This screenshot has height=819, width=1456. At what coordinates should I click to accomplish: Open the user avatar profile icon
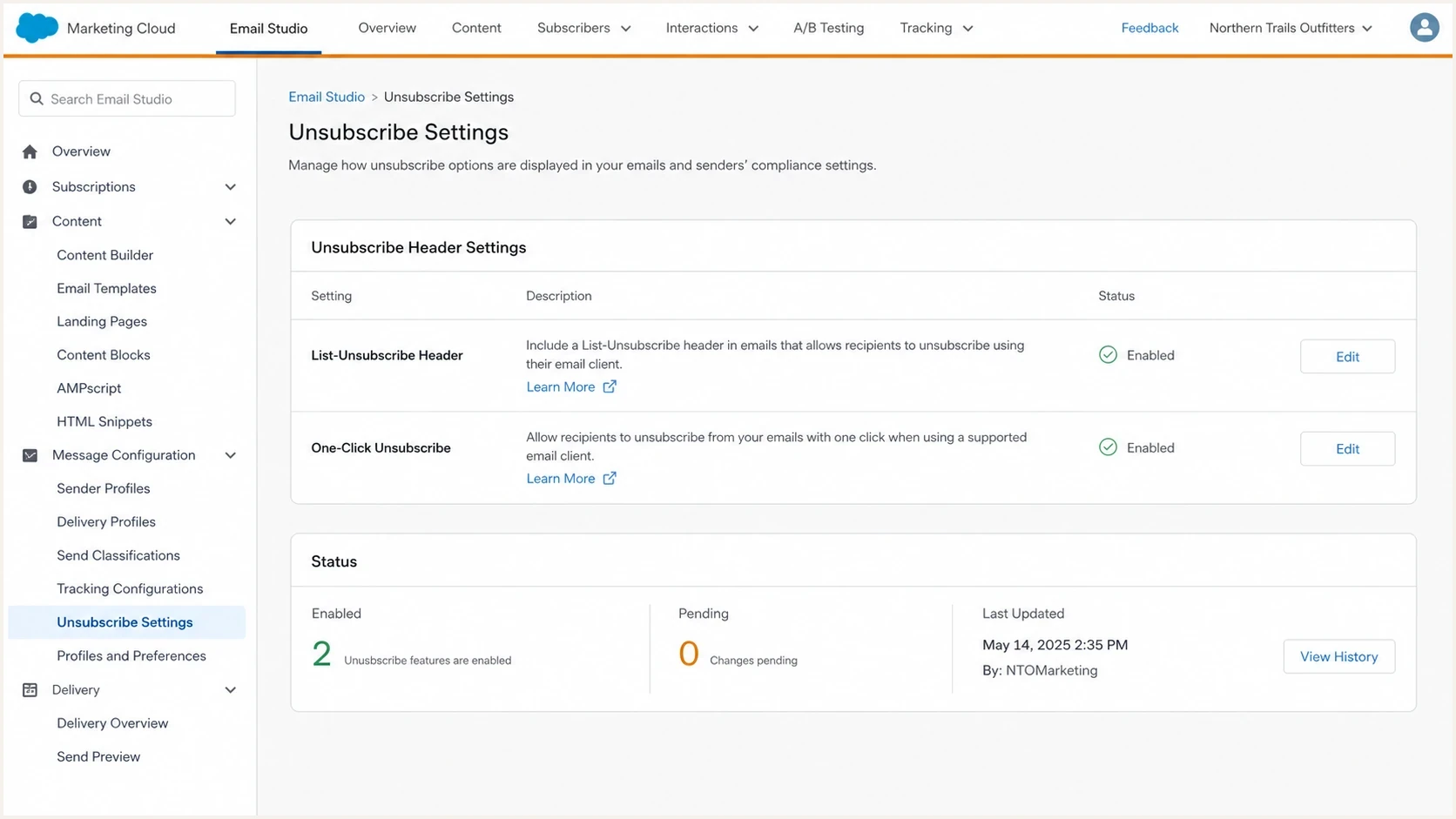pos(1424,28)
